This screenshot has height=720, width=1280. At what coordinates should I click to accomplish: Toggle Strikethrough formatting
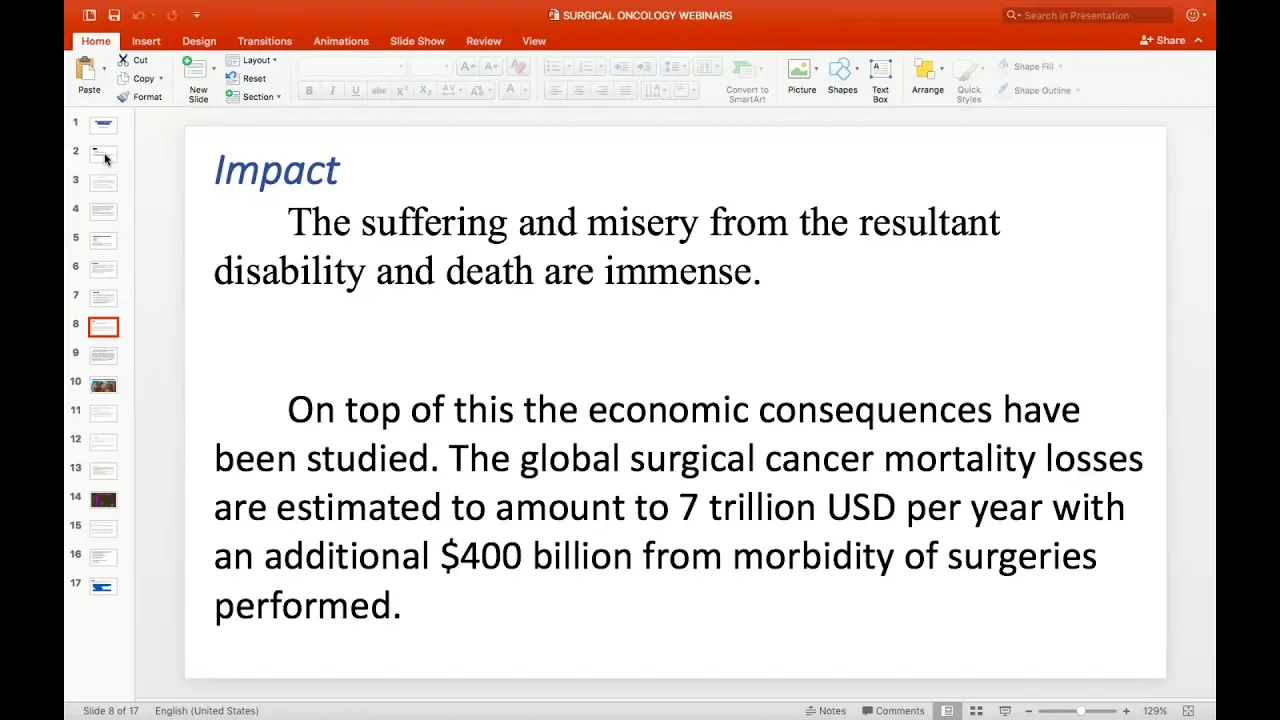(379, 90)
